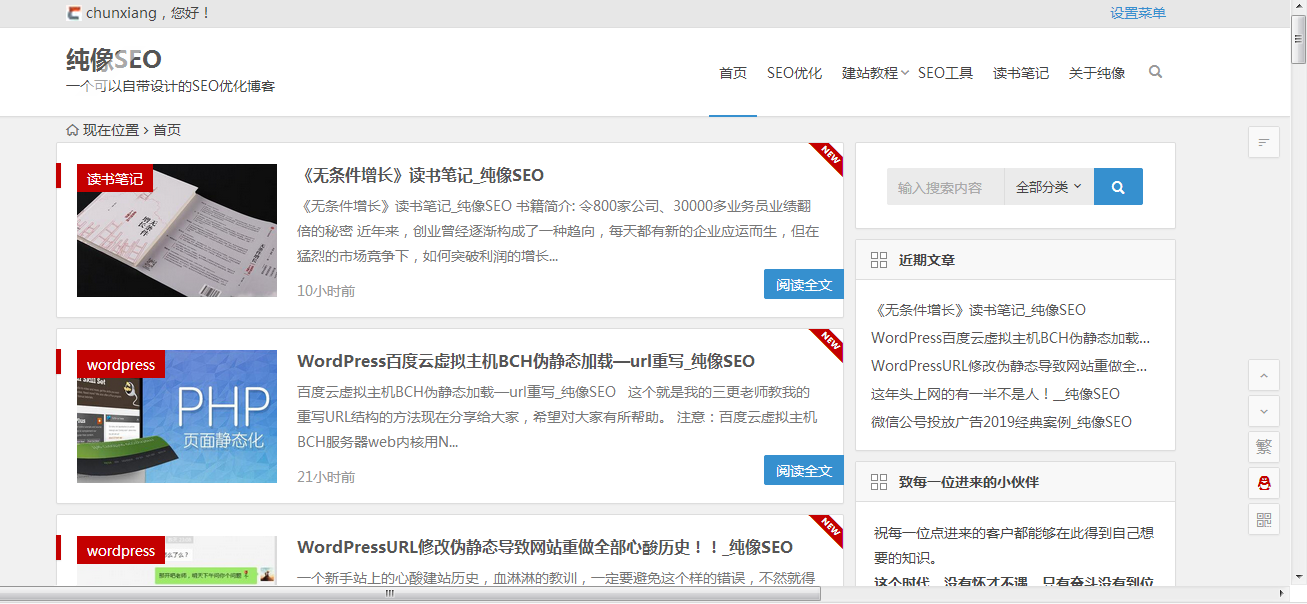The width and height of the screenshot is (1307, 604).
Task: Show the QR code icon
Action: [1264, 519]
